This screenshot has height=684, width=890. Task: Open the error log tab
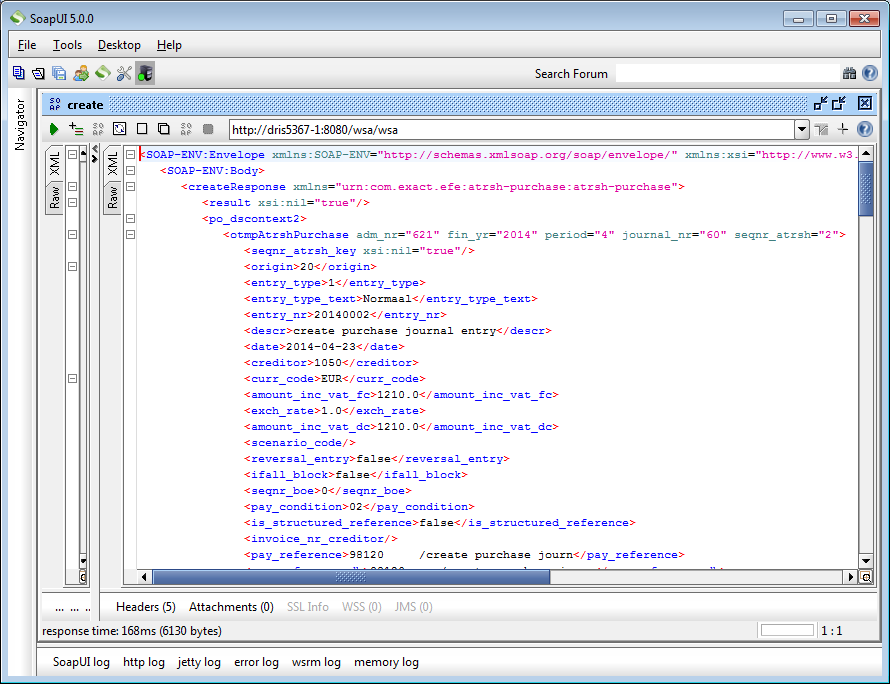click(256, 662)
